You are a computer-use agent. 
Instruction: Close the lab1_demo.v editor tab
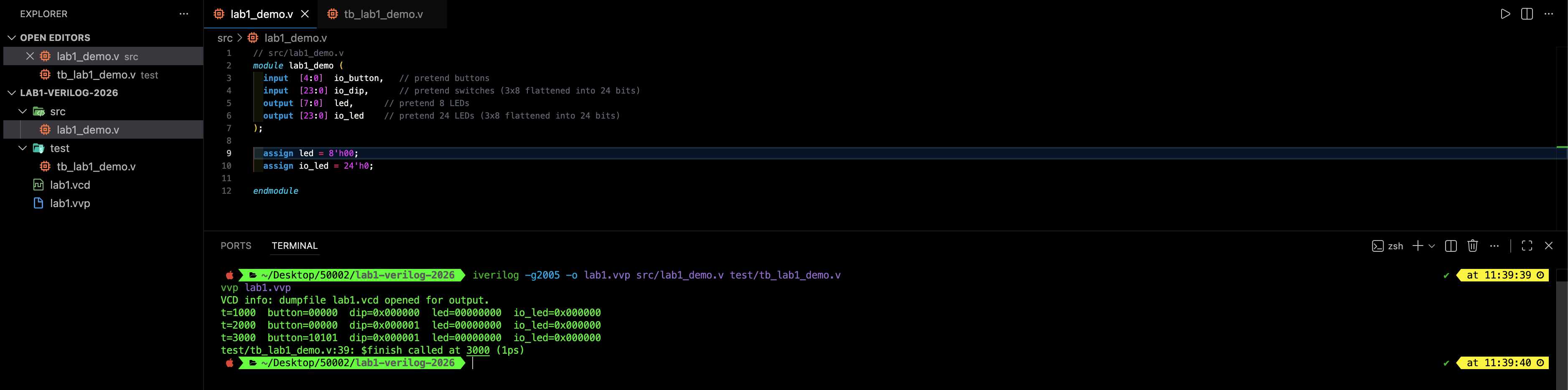pos(305,14)
